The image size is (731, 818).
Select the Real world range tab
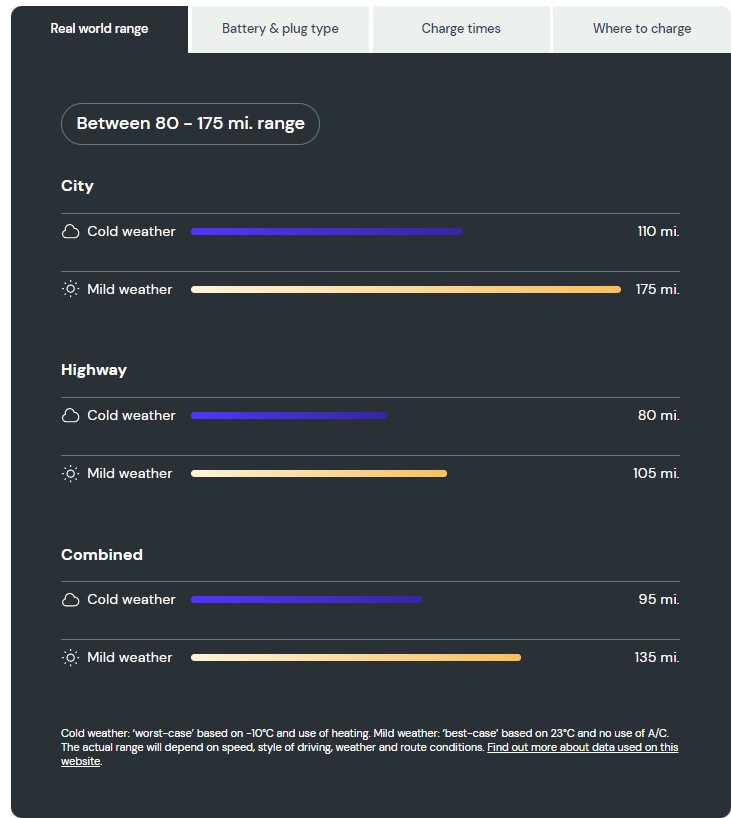coord(99,29)
